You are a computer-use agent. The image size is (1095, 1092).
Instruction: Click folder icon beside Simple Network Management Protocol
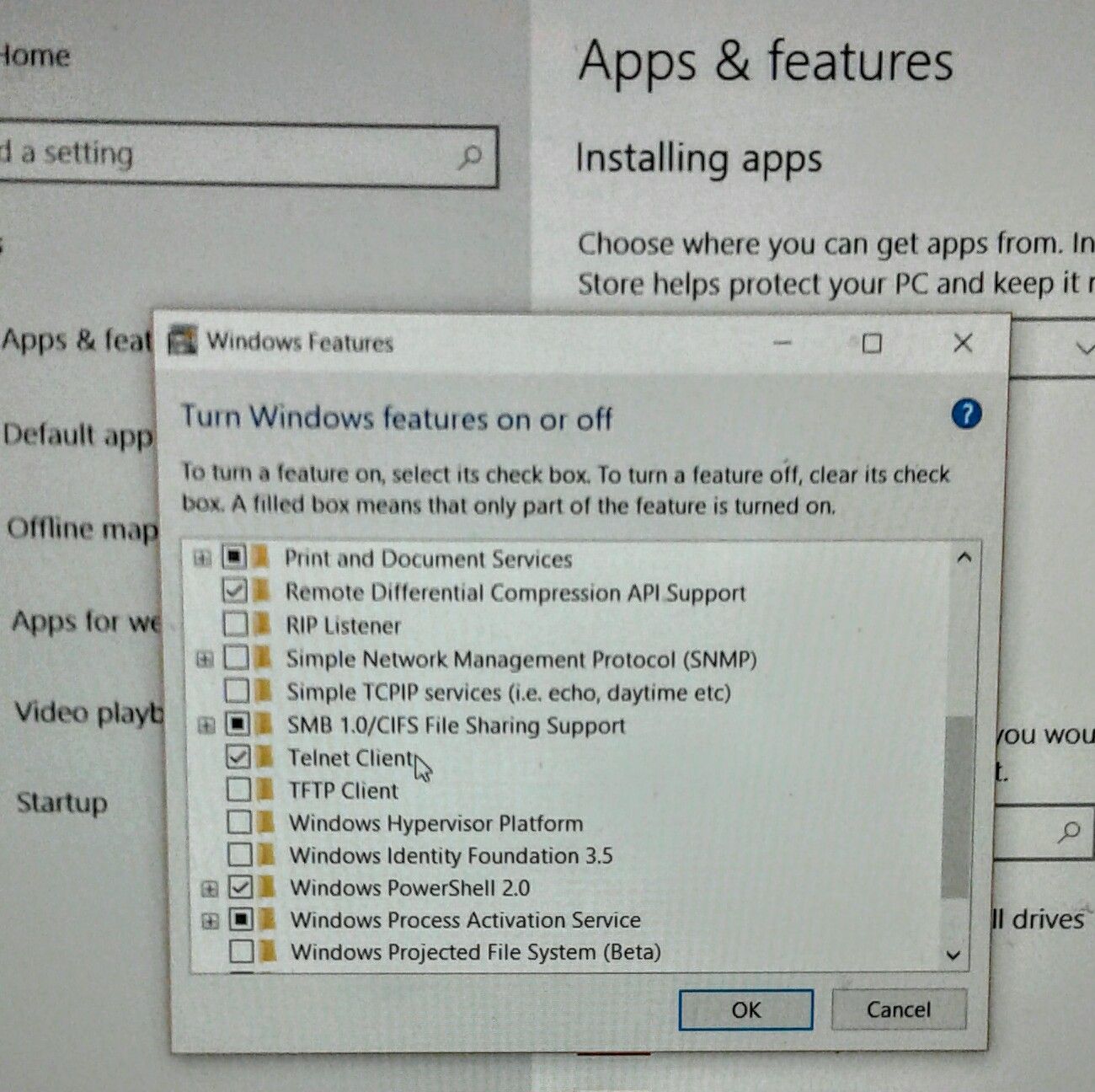pyautogui.click(x=263, y=657)
